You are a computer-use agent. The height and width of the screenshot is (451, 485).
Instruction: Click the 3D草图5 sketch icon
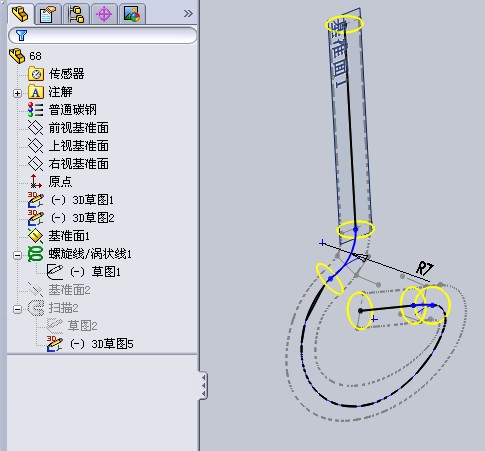pyautogui.click(x=55, y=343)
